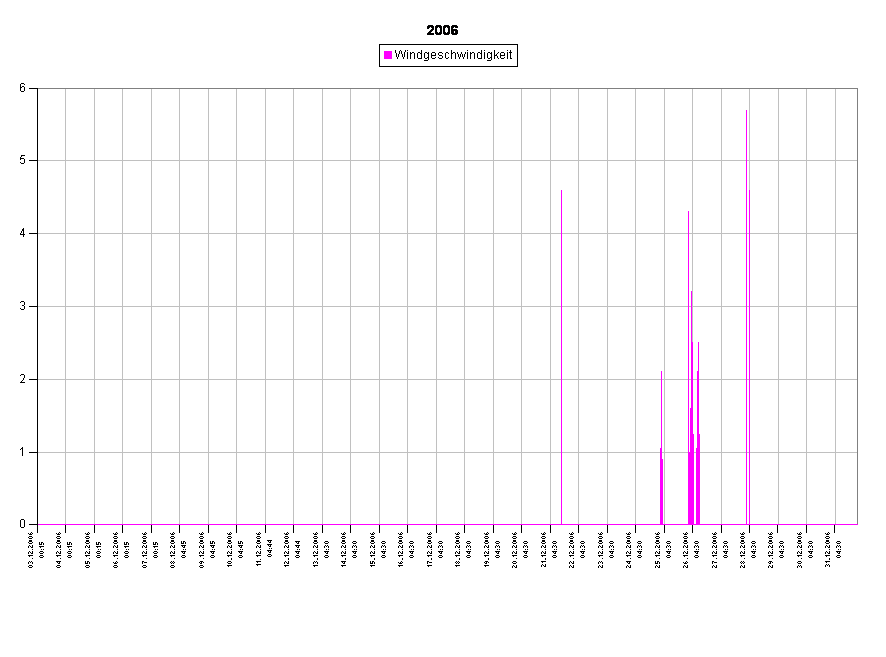Screen dimensions: 886x657
Task: Click the second-tallest magenta spike's peak
Action: tap(688, 213)
